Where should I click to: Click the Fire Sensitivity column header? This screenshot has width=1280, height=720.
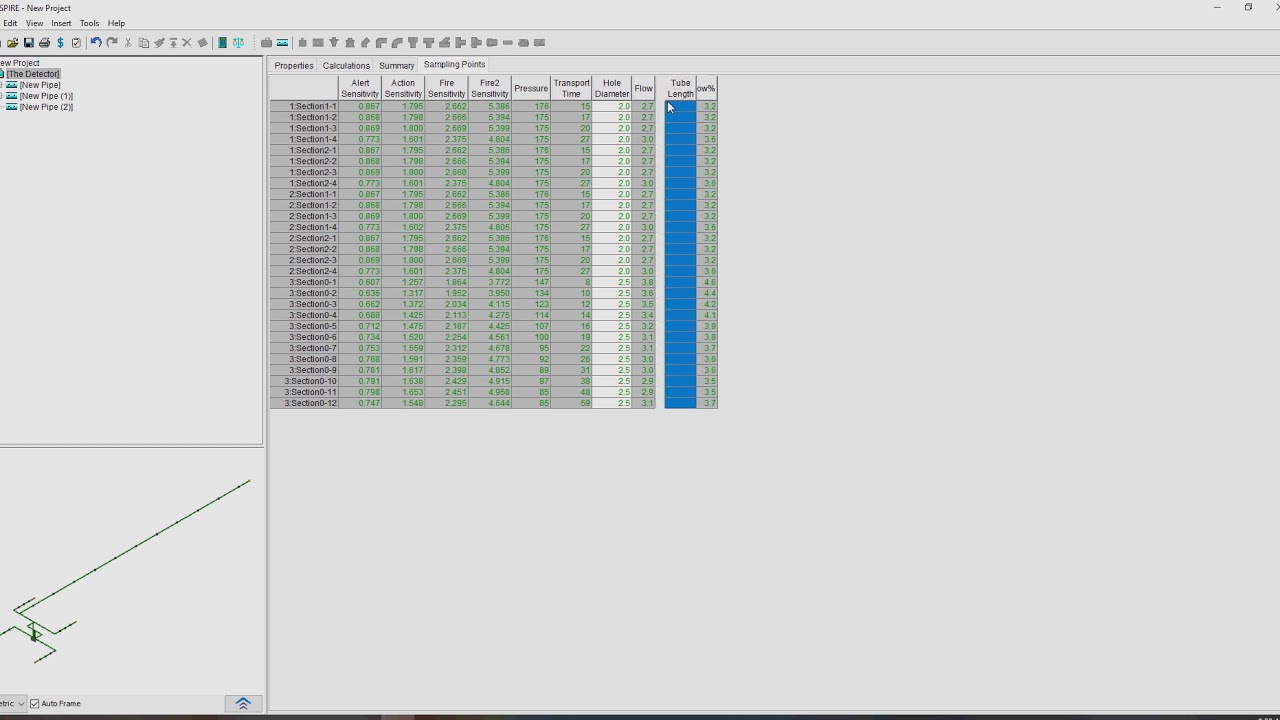[x=446, y=89]
